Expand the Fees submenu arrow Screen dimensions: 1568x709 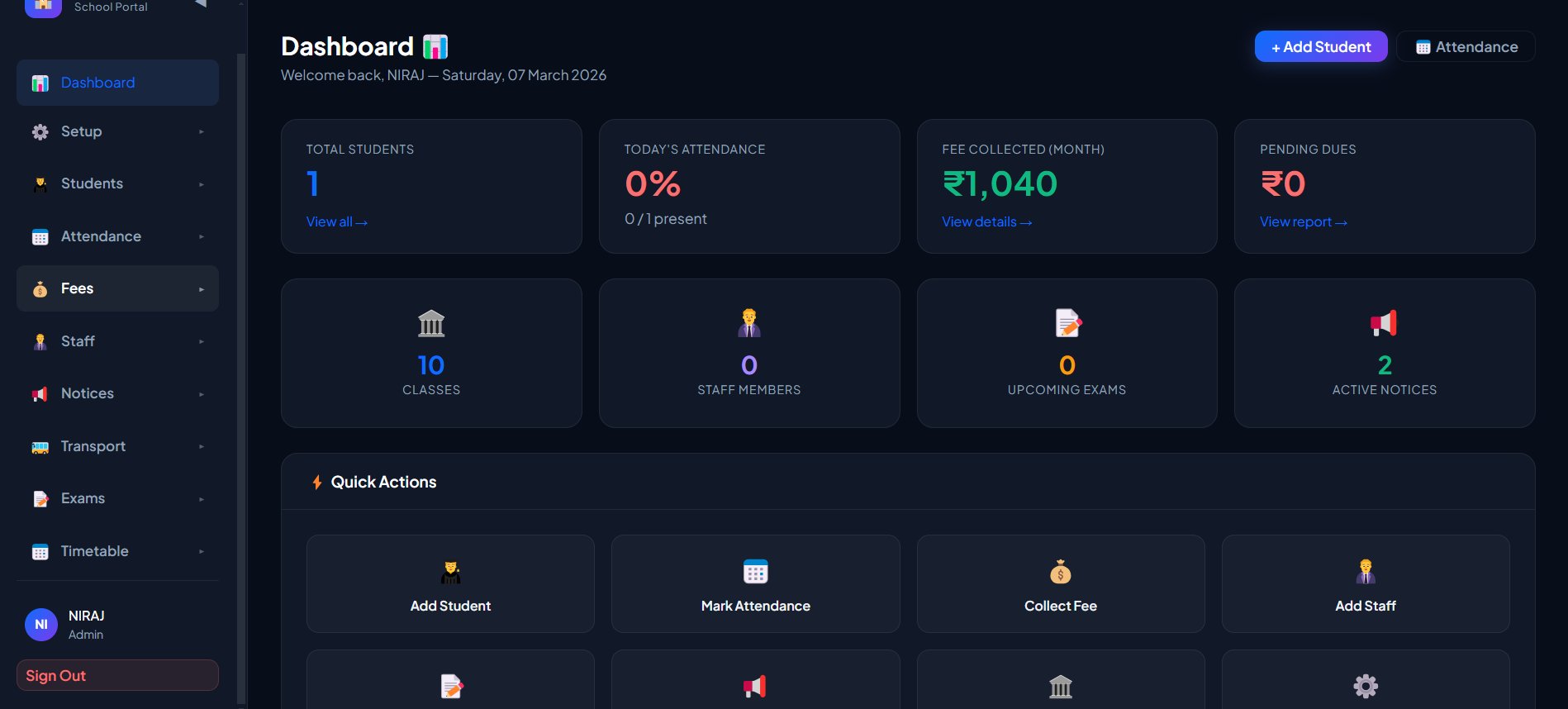pos(201,289)
